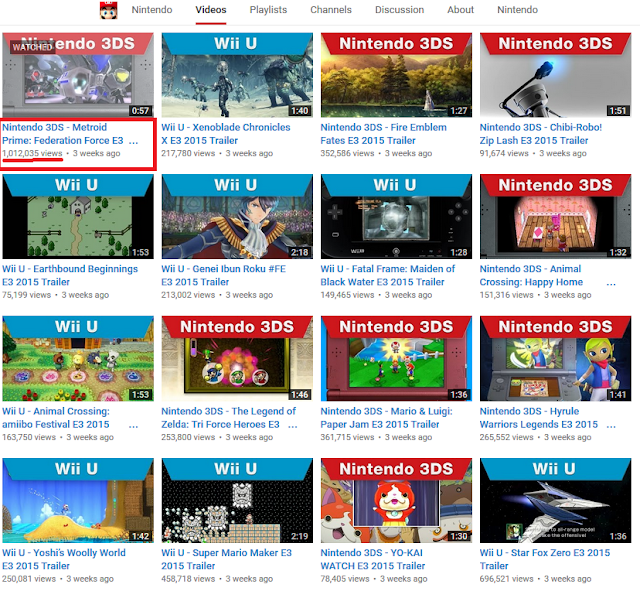Open Yoshi's Woolly World title link
640x591 pixels.
[x=64, y=560]
